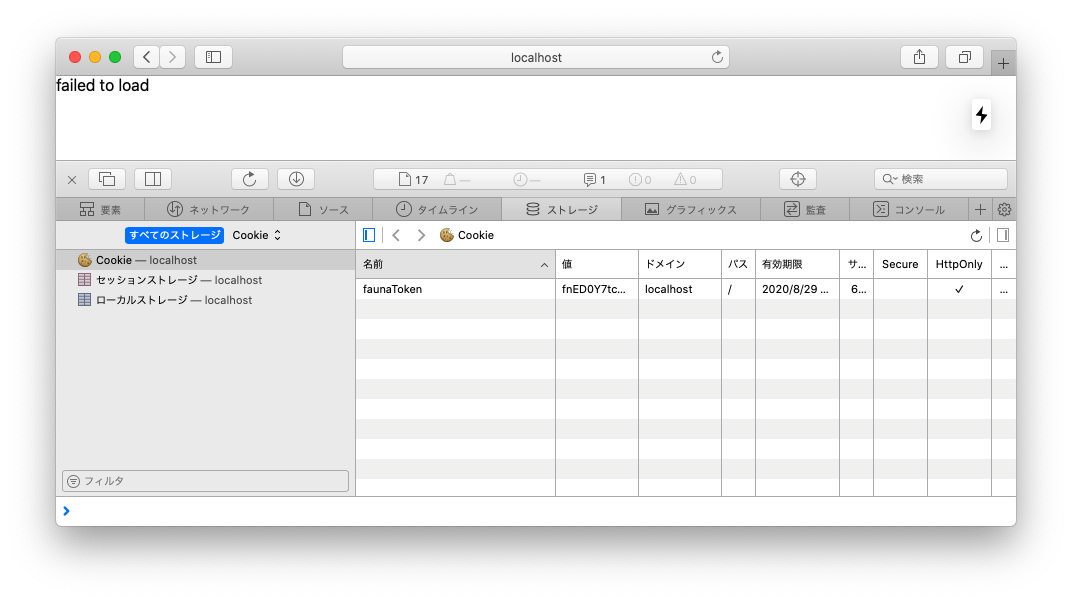Show the tab overview button
This screenshot has width=1072, height=600.
point(965,57)
